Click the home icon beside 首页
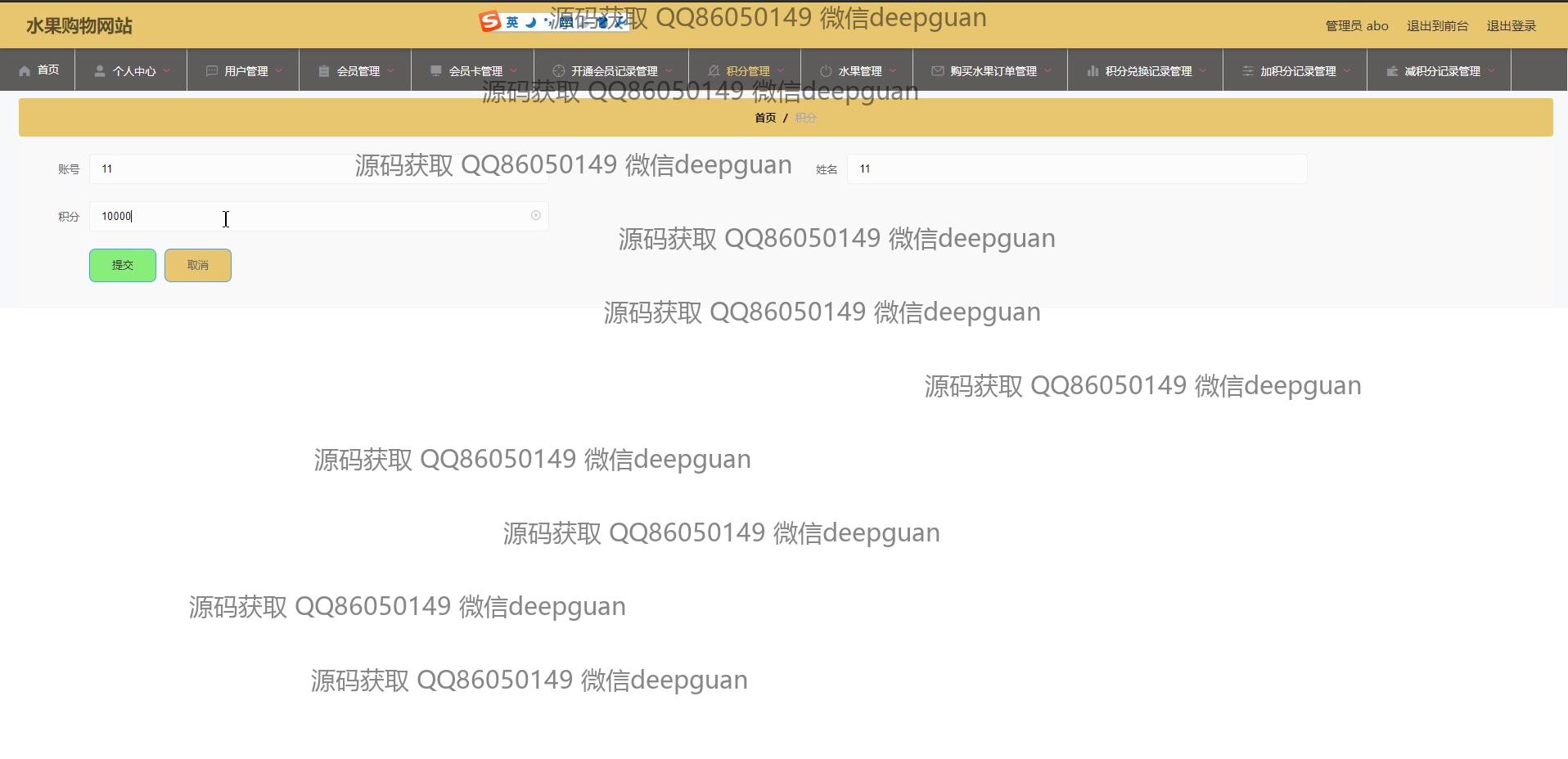 [x=25, y=71]
